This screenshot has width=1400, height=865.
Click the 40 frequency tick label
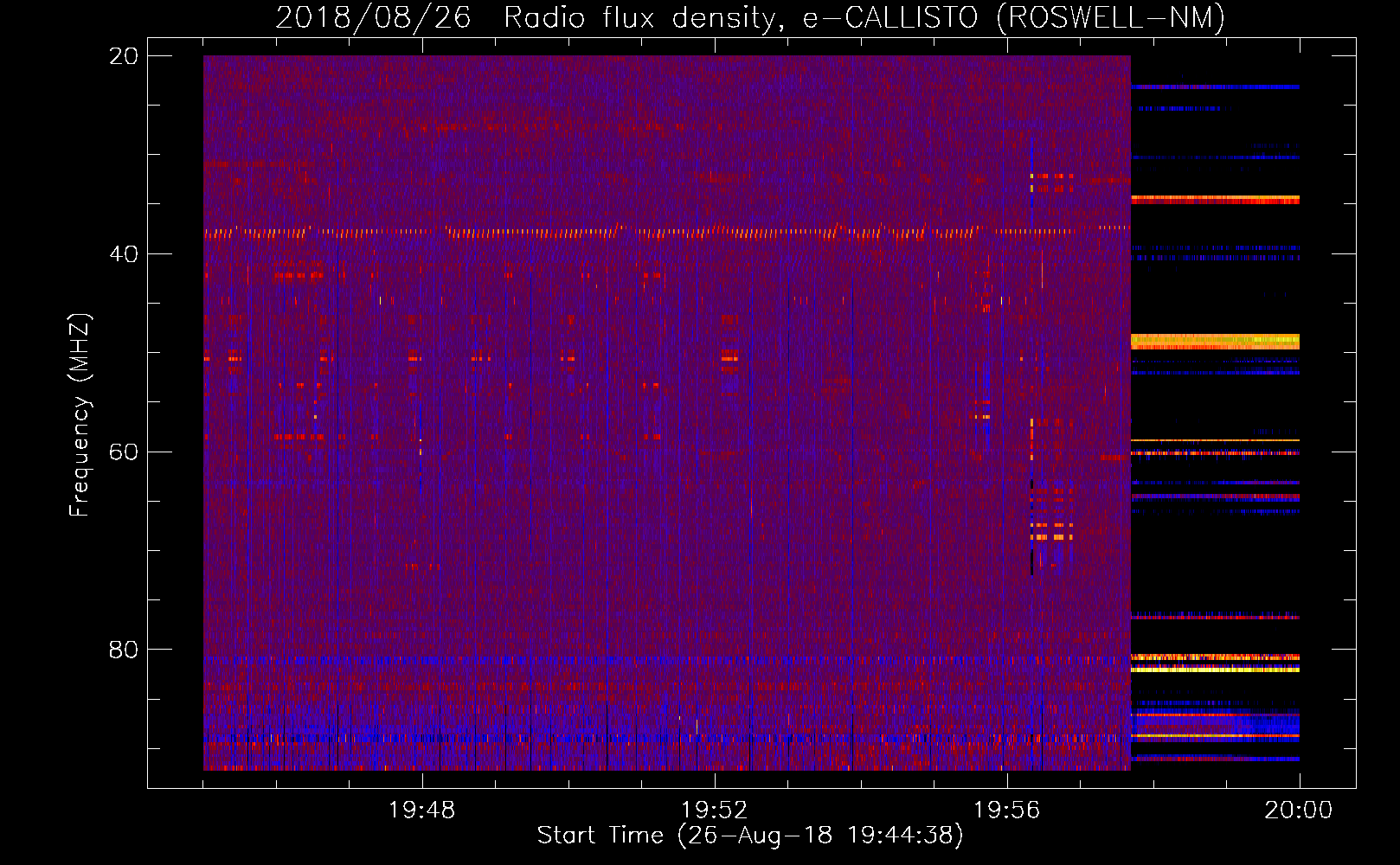coord(124,254)
